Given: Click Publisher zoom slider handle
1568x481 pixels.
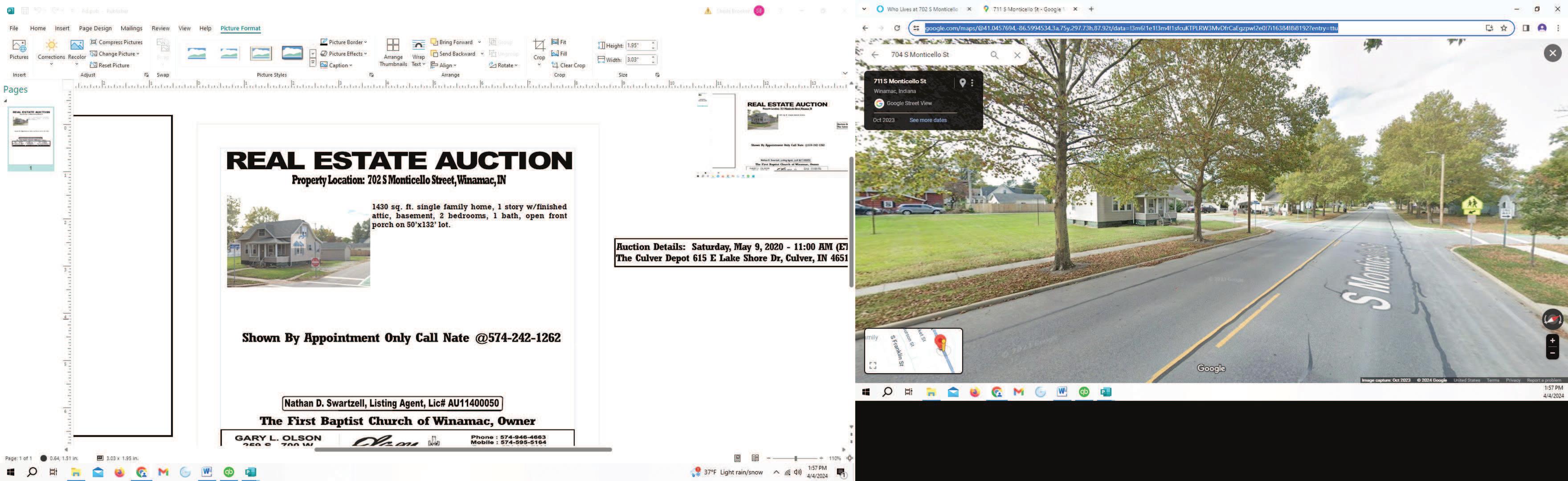Looking at the screenshot, I should 796,458.
